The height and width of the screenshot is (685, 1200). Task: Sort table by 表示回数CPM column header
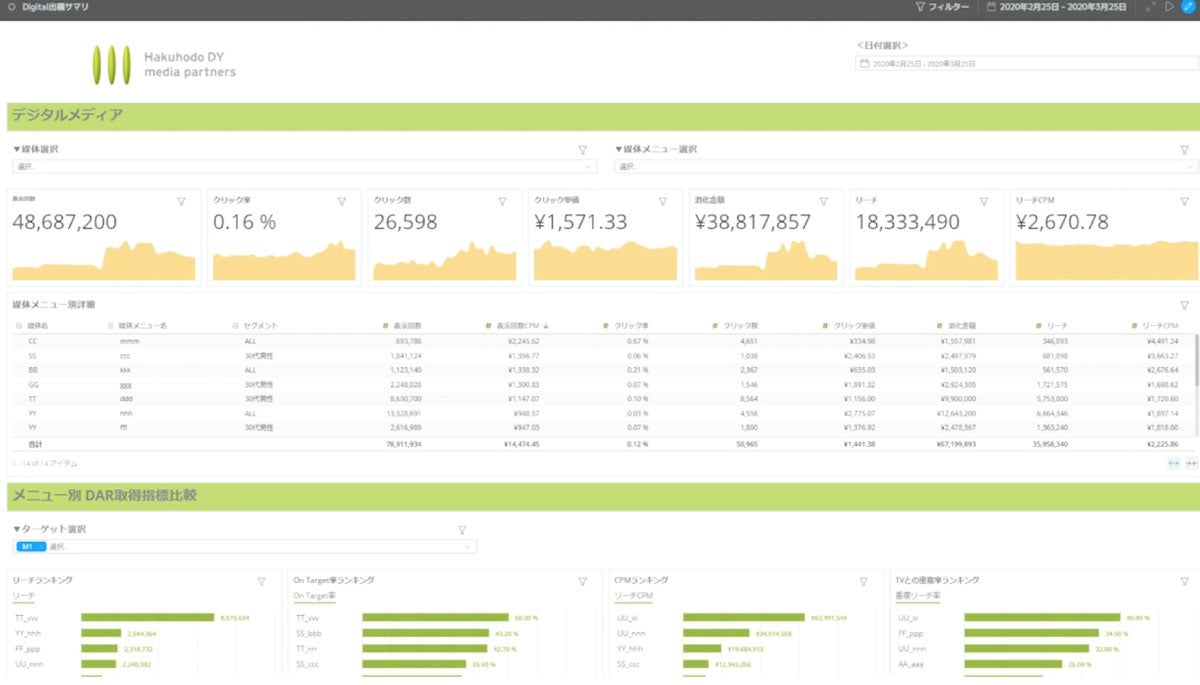(x=515, y=326)
